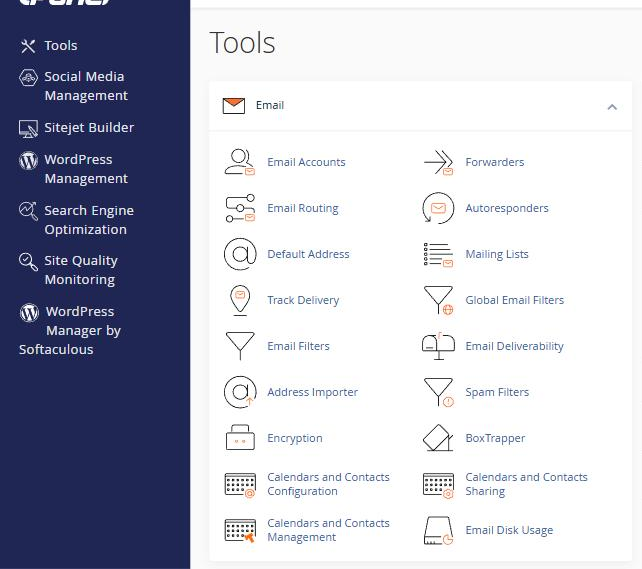This screenshot has height=569, width=642.
Task: Open the BoxTrapper link
Action: (x=495, y=438)
